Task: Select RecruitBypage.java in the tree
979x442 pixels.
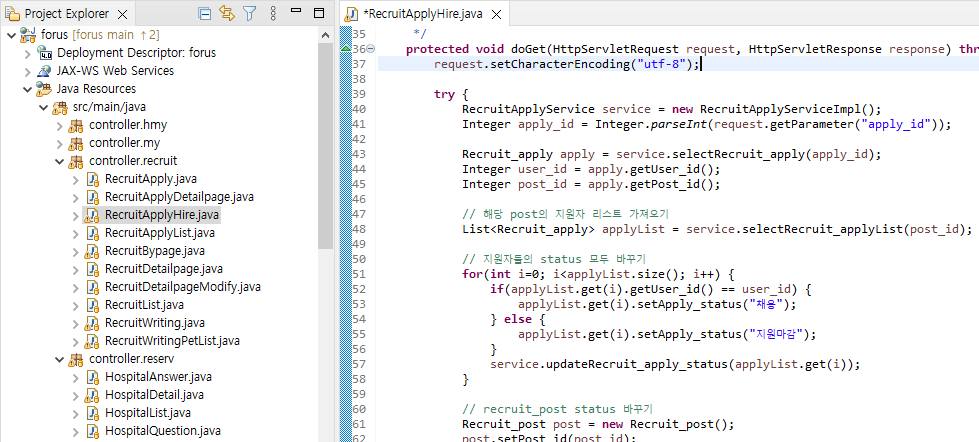Action: tap(154, 252)
